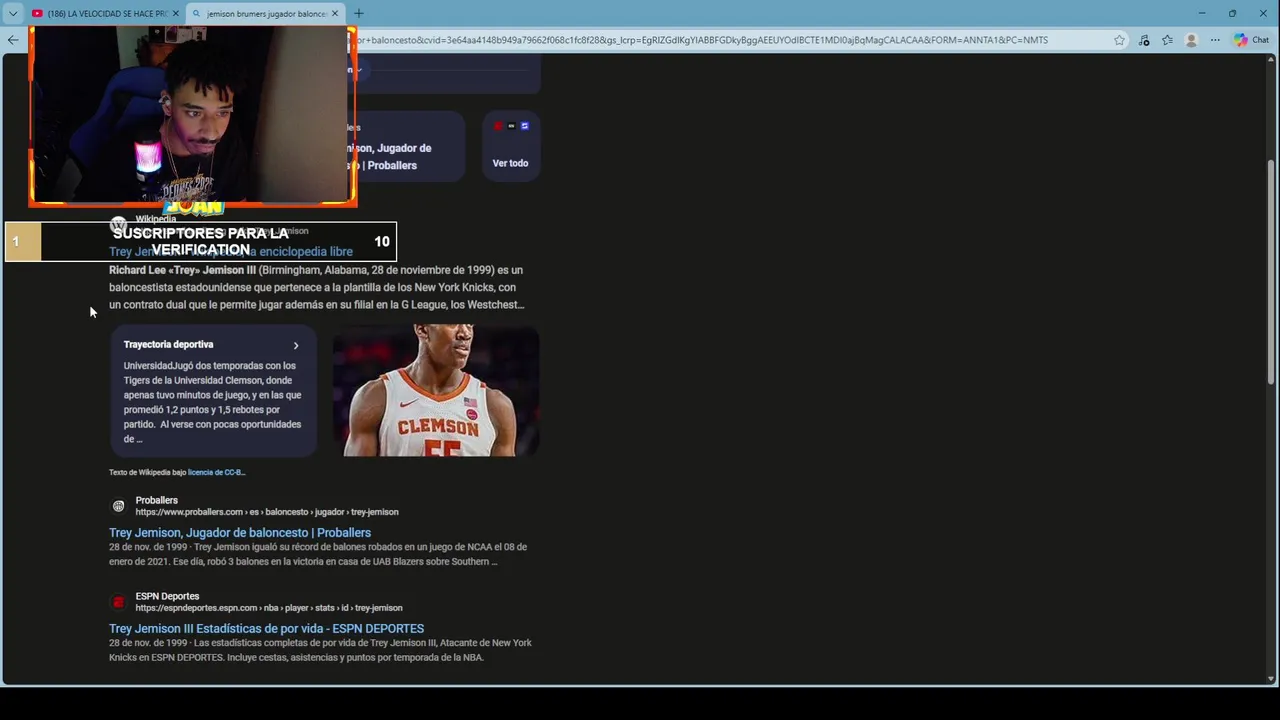Open the browser profile avatar
This screenshot has width=1280, height=720.
1191,40
